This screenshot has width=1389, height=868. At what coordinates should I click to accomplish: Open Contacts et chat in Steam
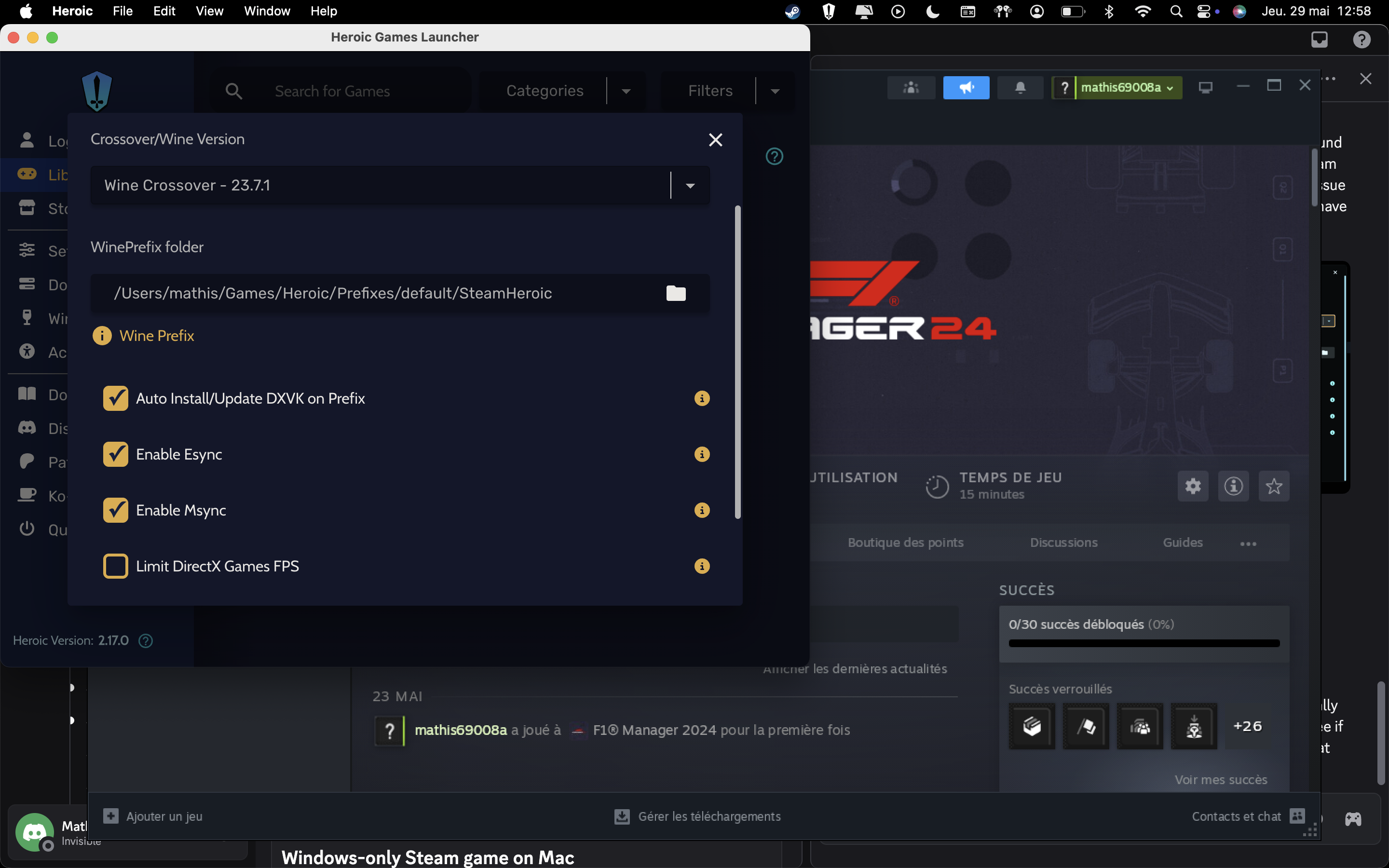1248,816
